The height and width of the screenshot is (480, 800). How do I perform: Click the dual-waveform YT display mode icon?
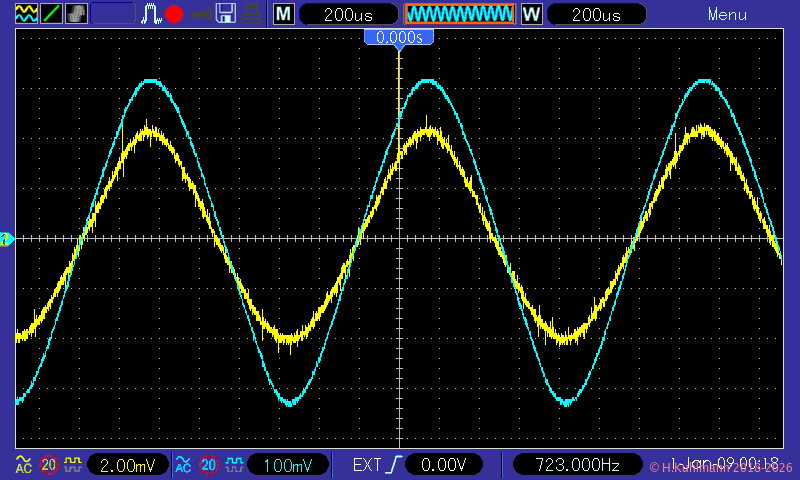tap(26, 14)
